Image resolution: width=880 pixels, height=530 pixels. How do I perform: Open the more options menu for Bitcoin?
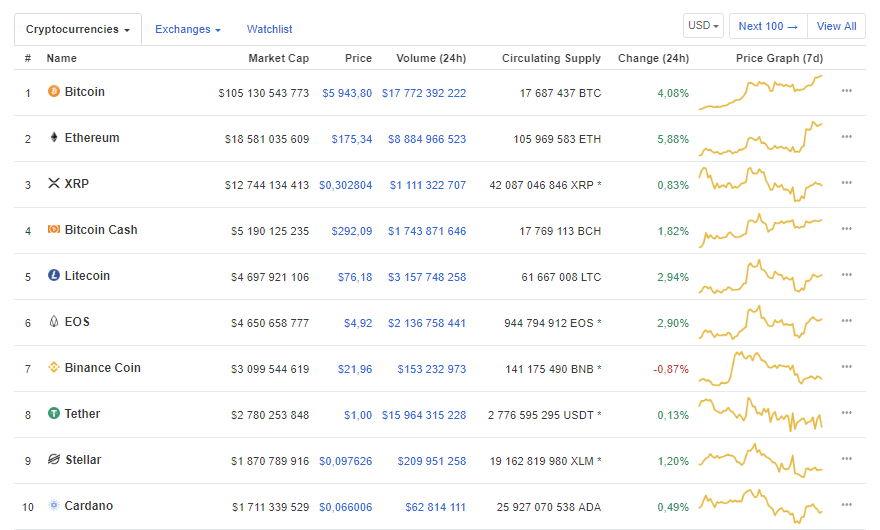pyautogui.click(x=847, y=90)
